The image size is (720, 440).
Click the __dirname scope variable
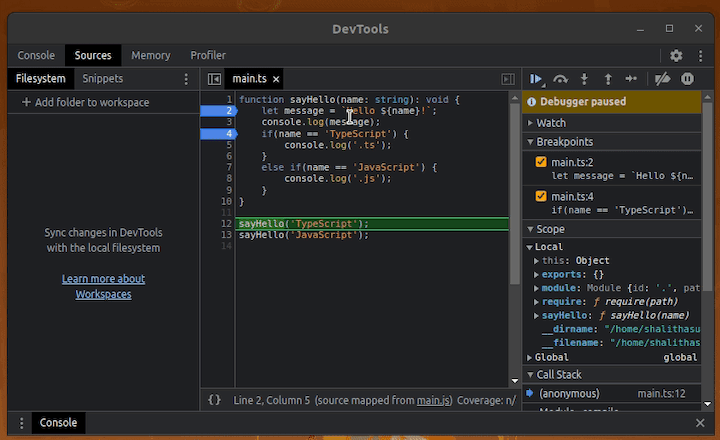pos(620,329)
